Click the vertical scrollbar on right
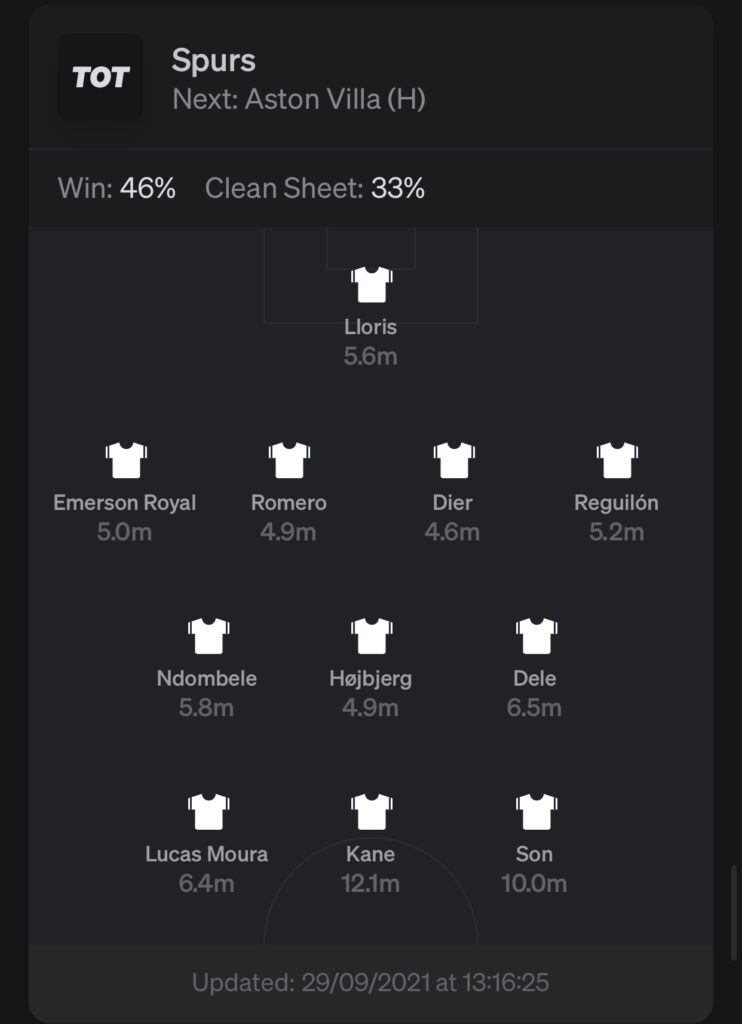742x1024 pixels. 734,913
